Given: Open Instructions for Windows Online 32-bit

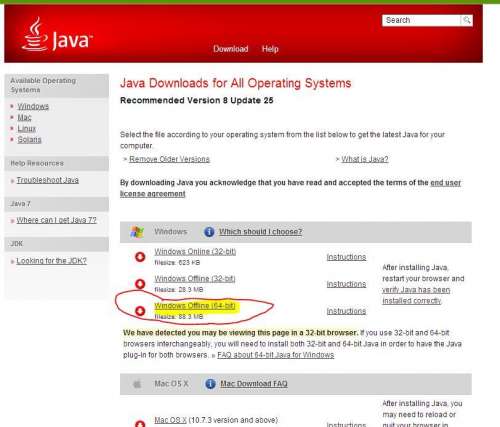Looking at the screenshot, I should pyautogui.click(x=346, y=257).
